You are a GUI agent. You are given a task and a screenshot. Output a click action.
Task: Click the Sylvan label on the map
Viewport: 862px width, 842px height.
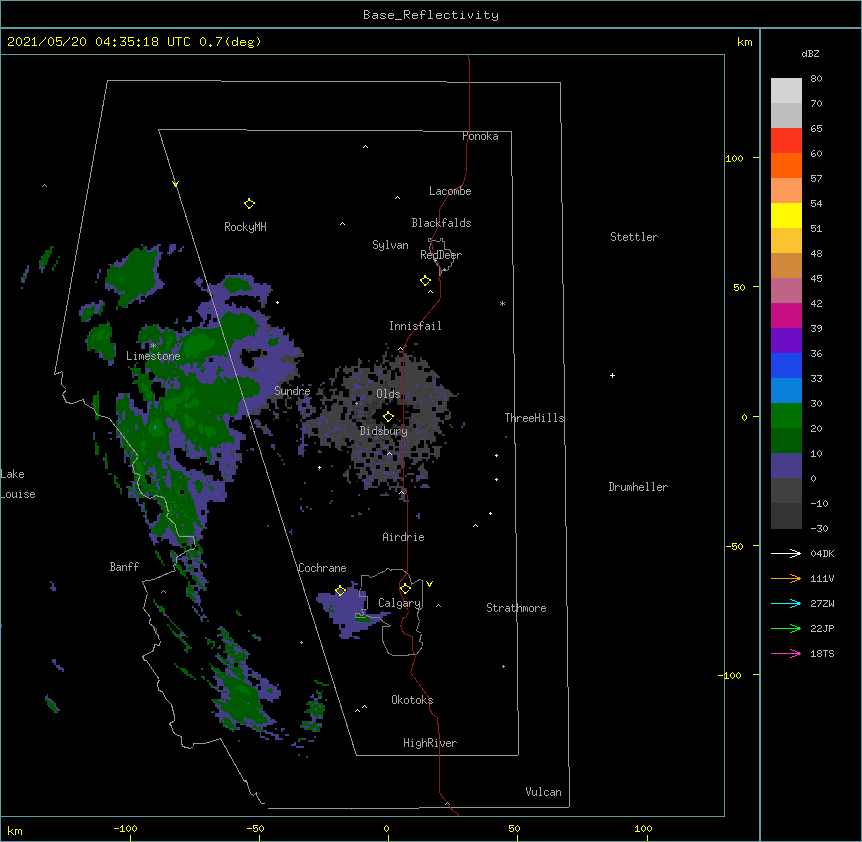click(390, 245)
